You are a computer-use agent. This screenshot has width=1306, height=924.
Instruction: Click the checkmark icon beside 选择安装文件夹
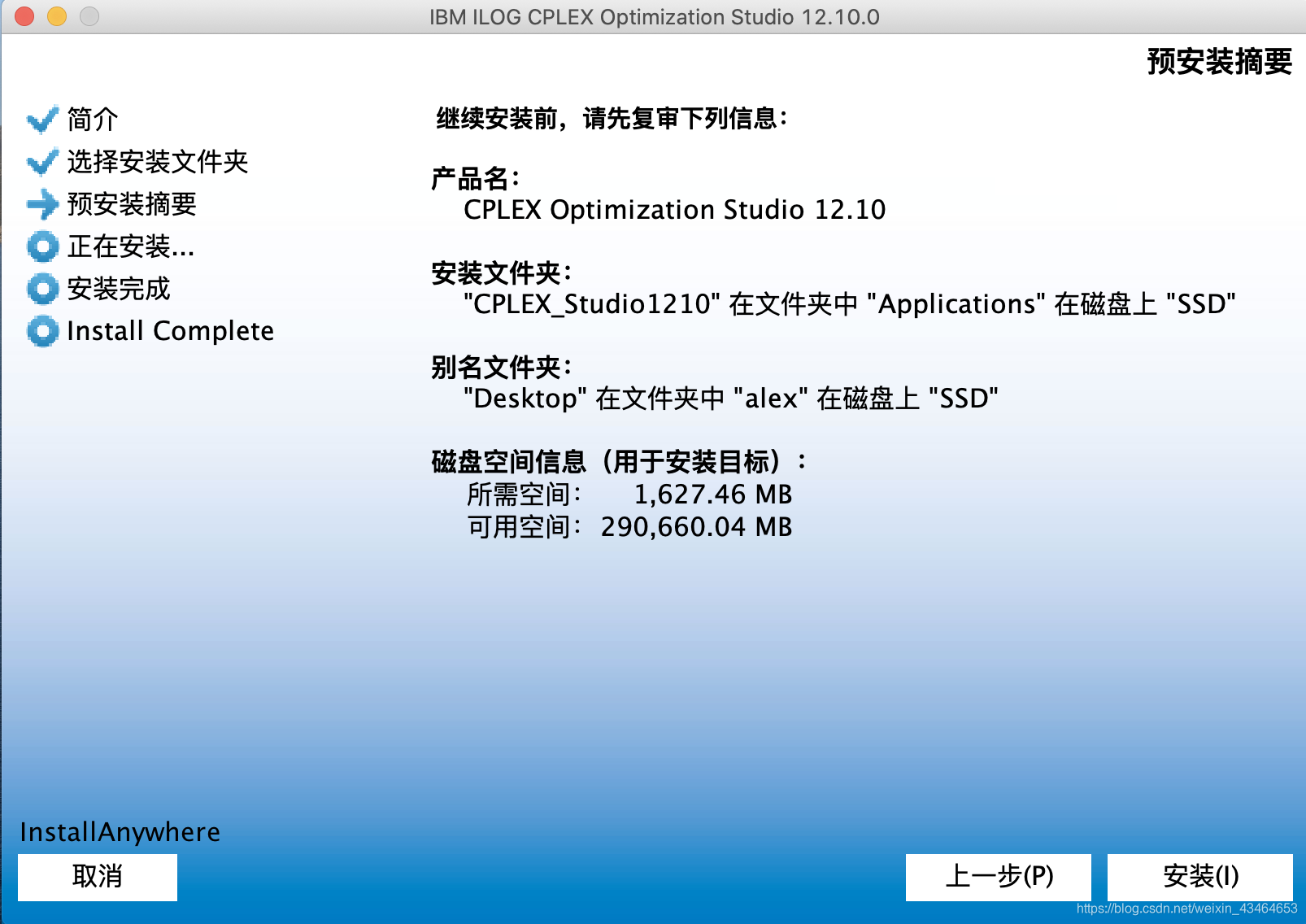click(42, 162)
